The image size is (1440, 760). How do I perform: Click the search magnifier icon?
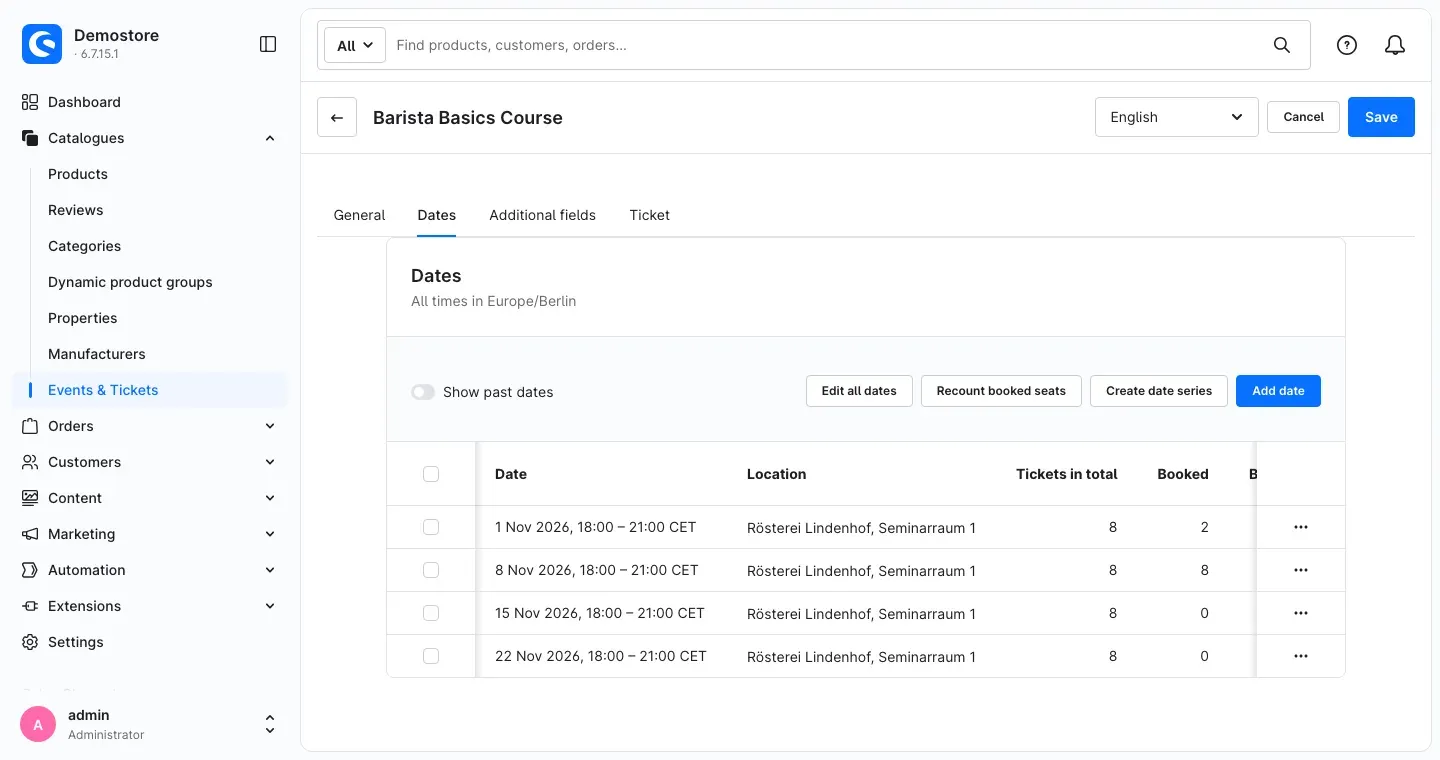1282,45
